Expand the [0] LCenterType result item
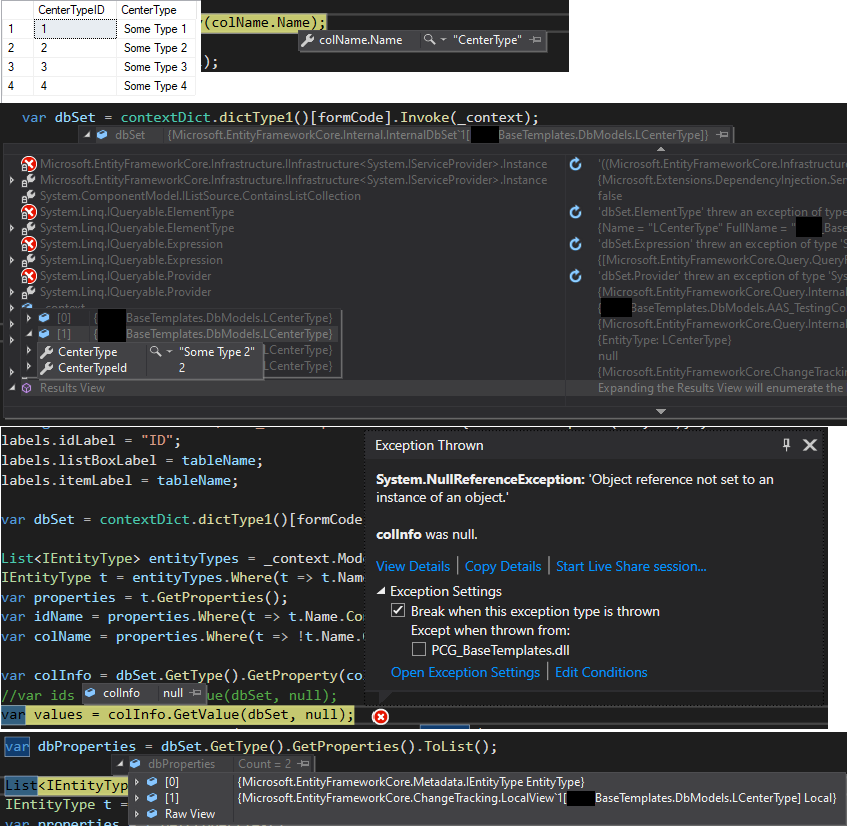 [x=29, y=318]
